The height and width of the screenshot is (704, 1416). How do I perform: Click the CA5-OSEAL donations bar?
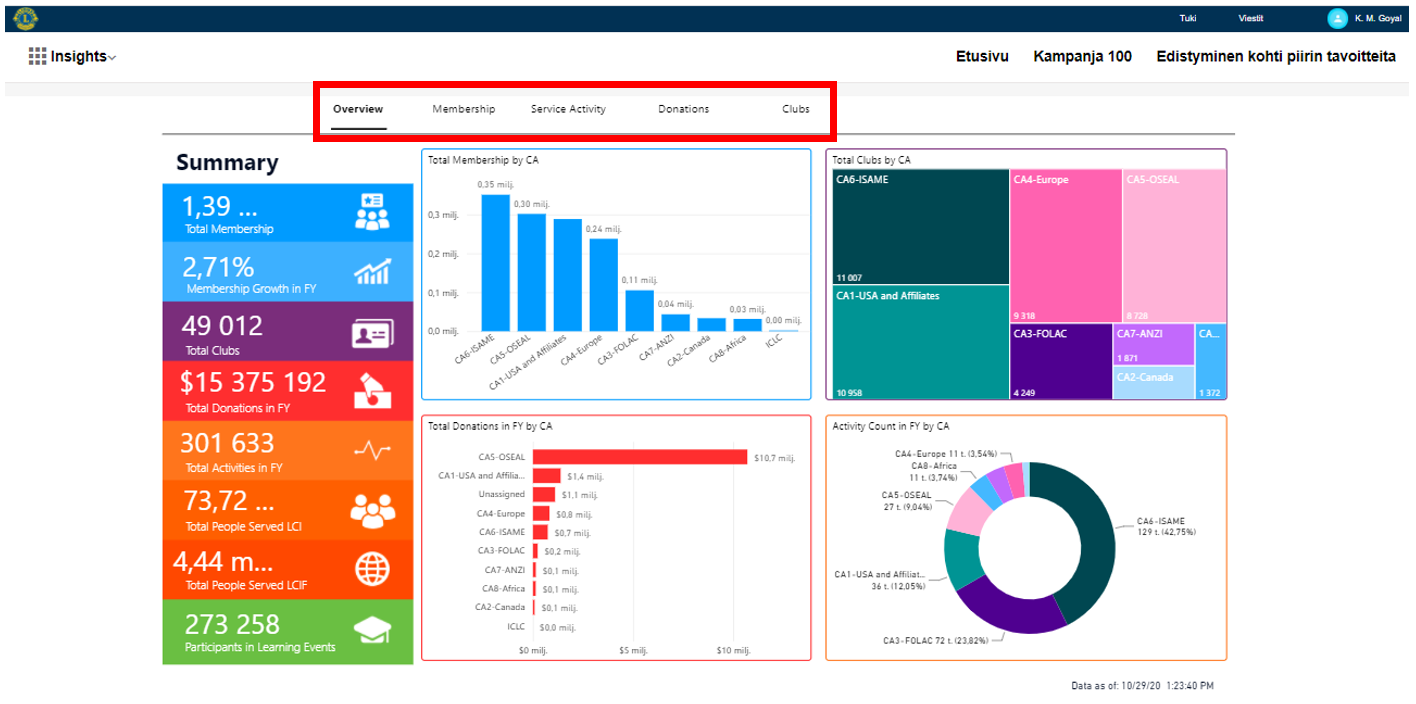[640, 457]
